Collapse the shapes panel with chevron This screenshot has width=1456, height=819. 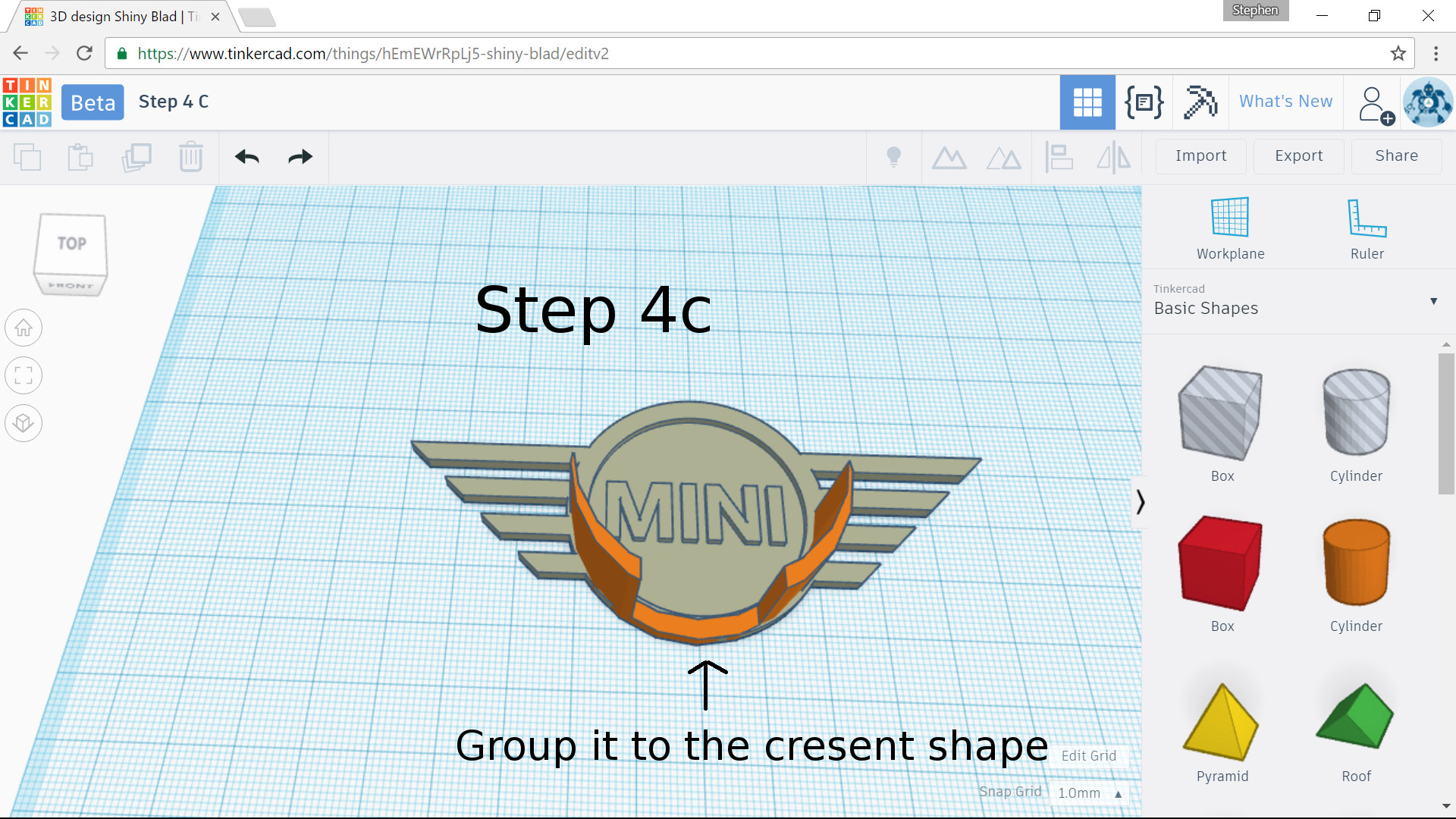[x=1139, y=501]
